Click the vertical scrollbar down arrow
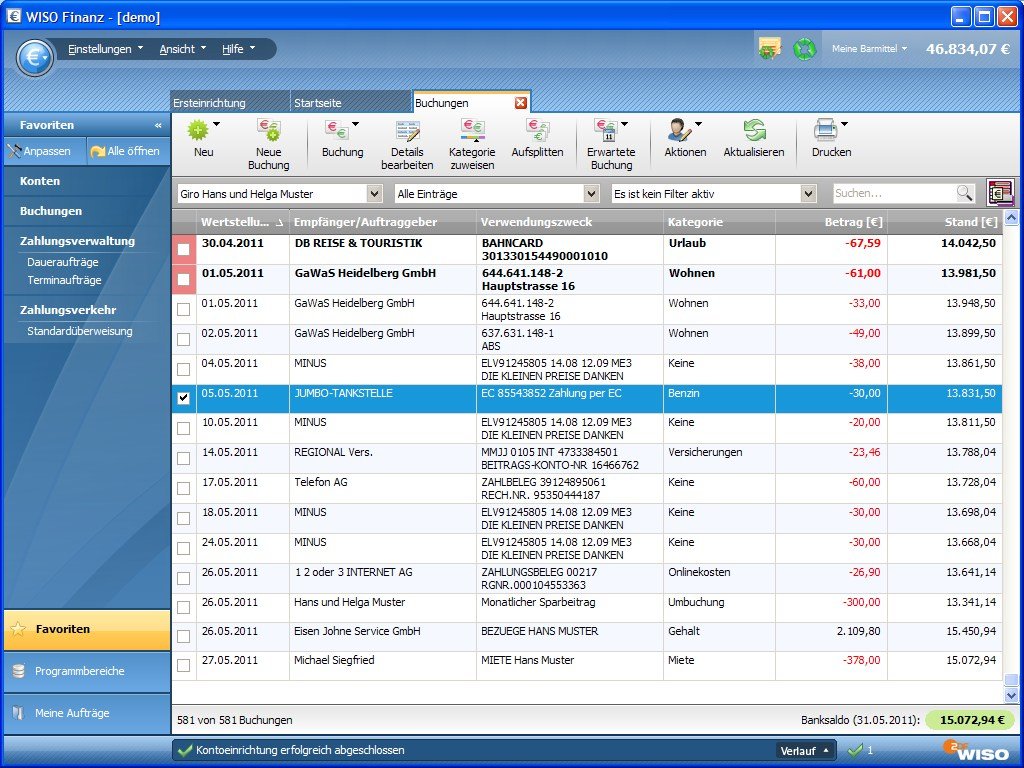Viewport: 1024px width, 768px height. click(x=1011, y=694)
